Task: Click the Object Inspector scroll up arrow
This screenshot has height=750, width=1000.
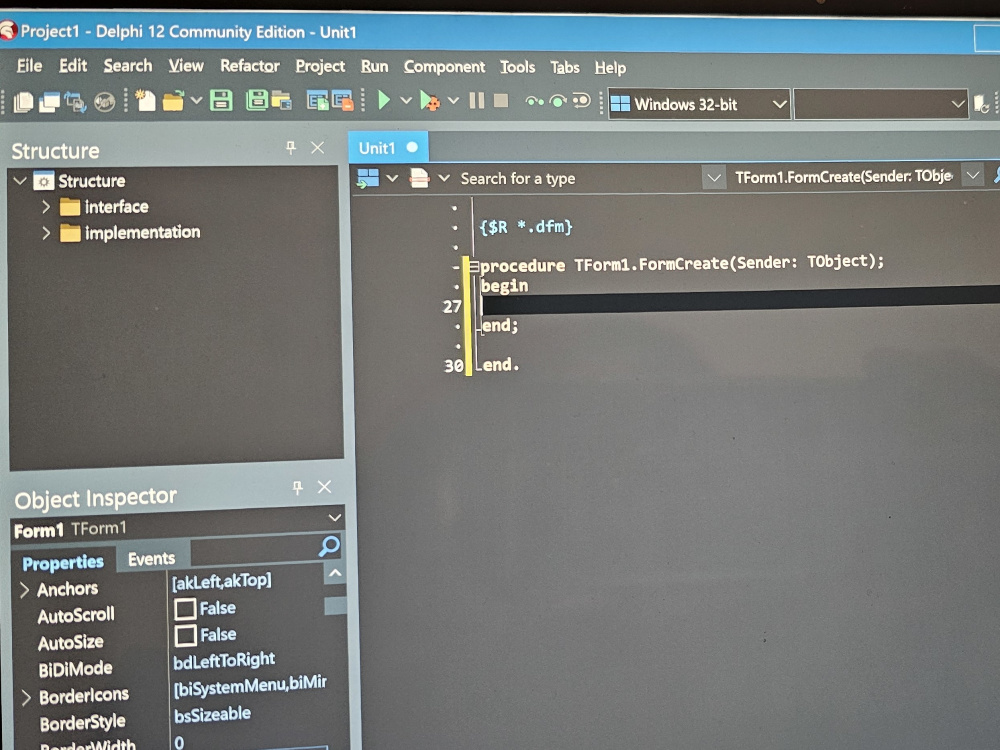Action: pyautogui.click(x=335, y=573)
